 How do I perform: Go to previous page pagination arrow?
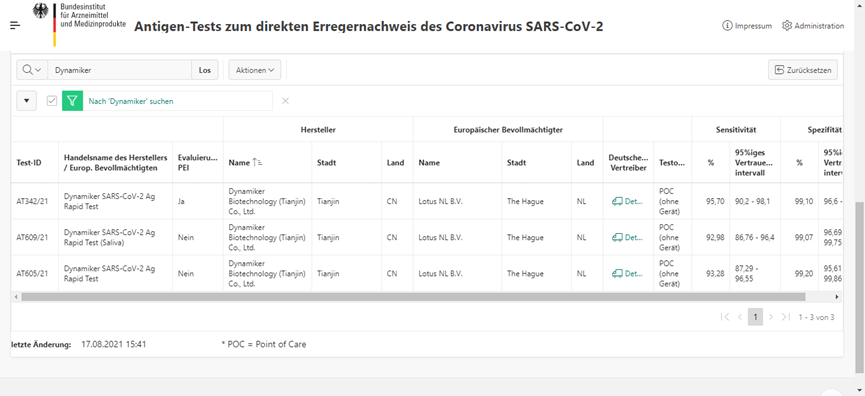coord(740,317)
